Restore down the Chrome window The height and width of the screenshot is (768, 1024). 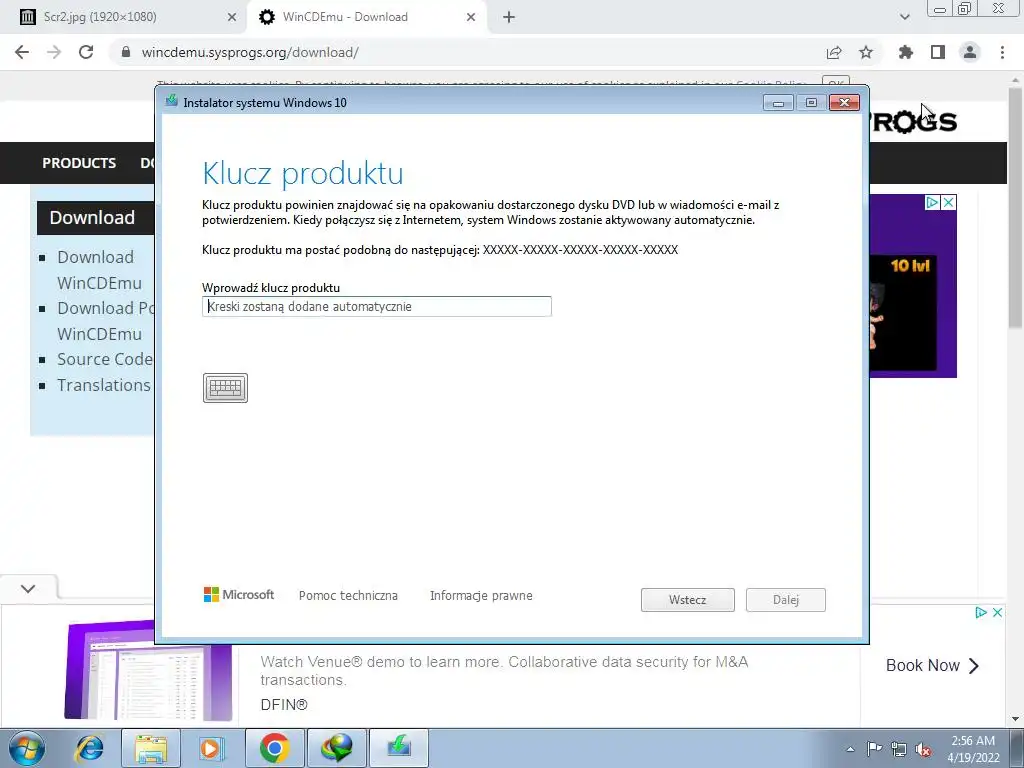[x=965, y=8]
